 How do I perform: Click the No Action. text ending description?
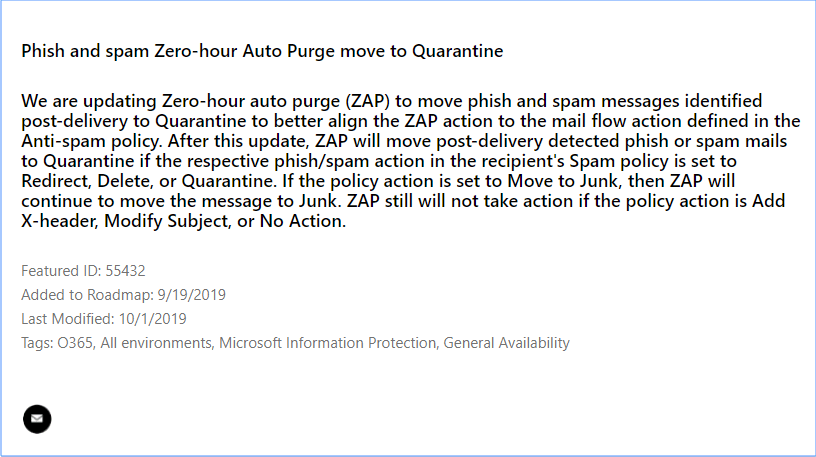(x=303, y=221)
